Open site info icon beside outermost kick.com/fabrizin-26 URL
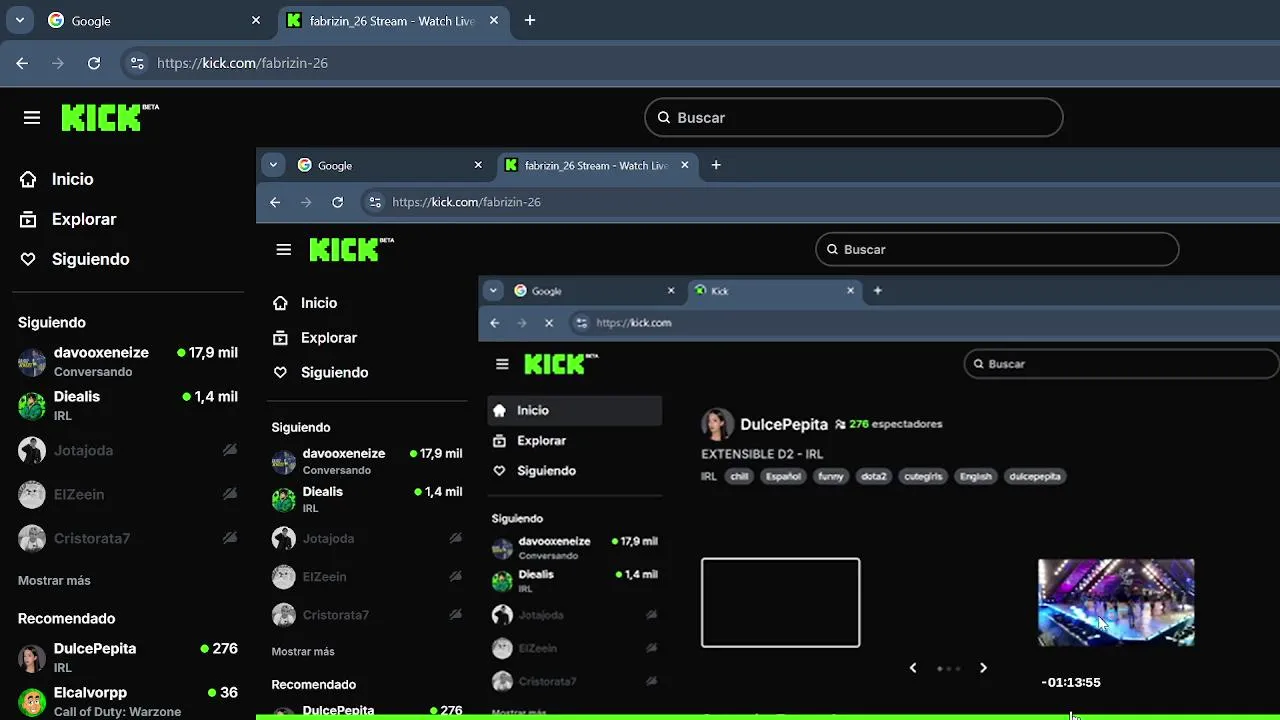1280x720 pixels. point(138,63)
